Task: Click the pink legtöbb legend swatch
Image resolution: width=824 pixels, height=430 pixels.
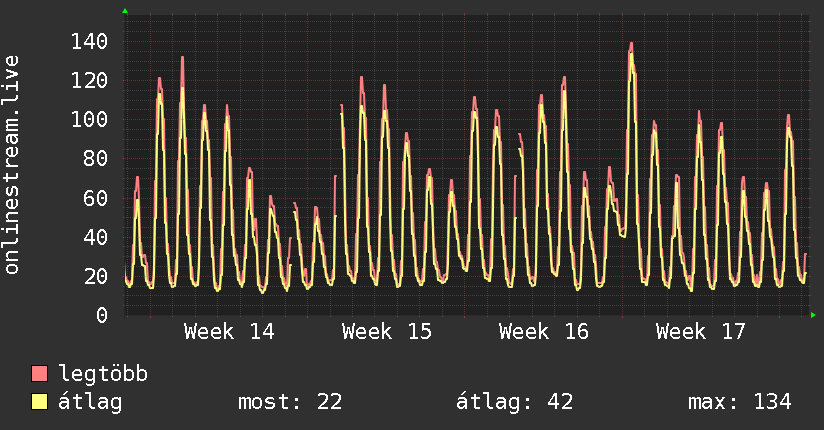Action: click(39, 373)
